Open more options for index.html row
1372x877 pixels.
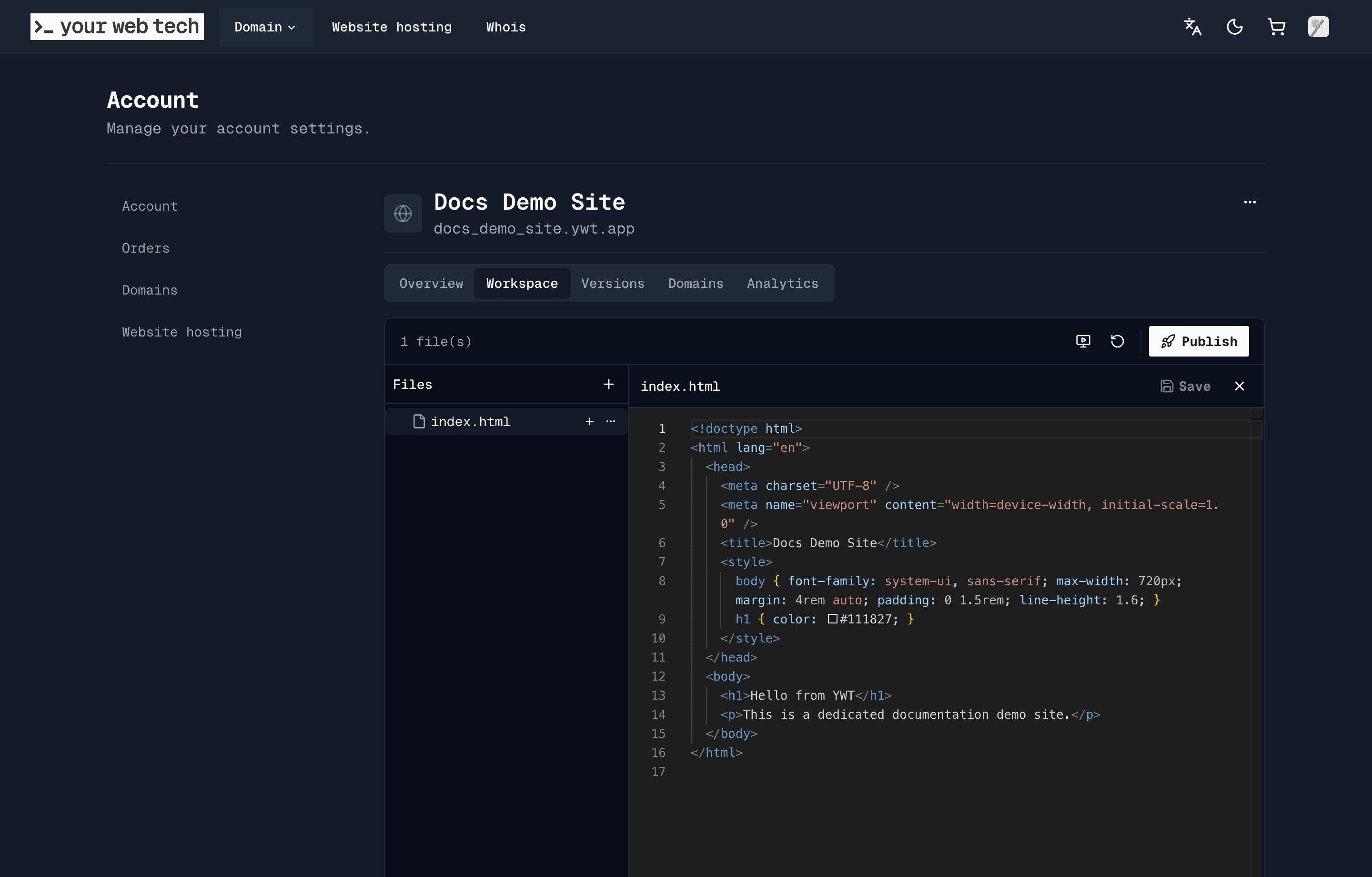tap(611, 421)
